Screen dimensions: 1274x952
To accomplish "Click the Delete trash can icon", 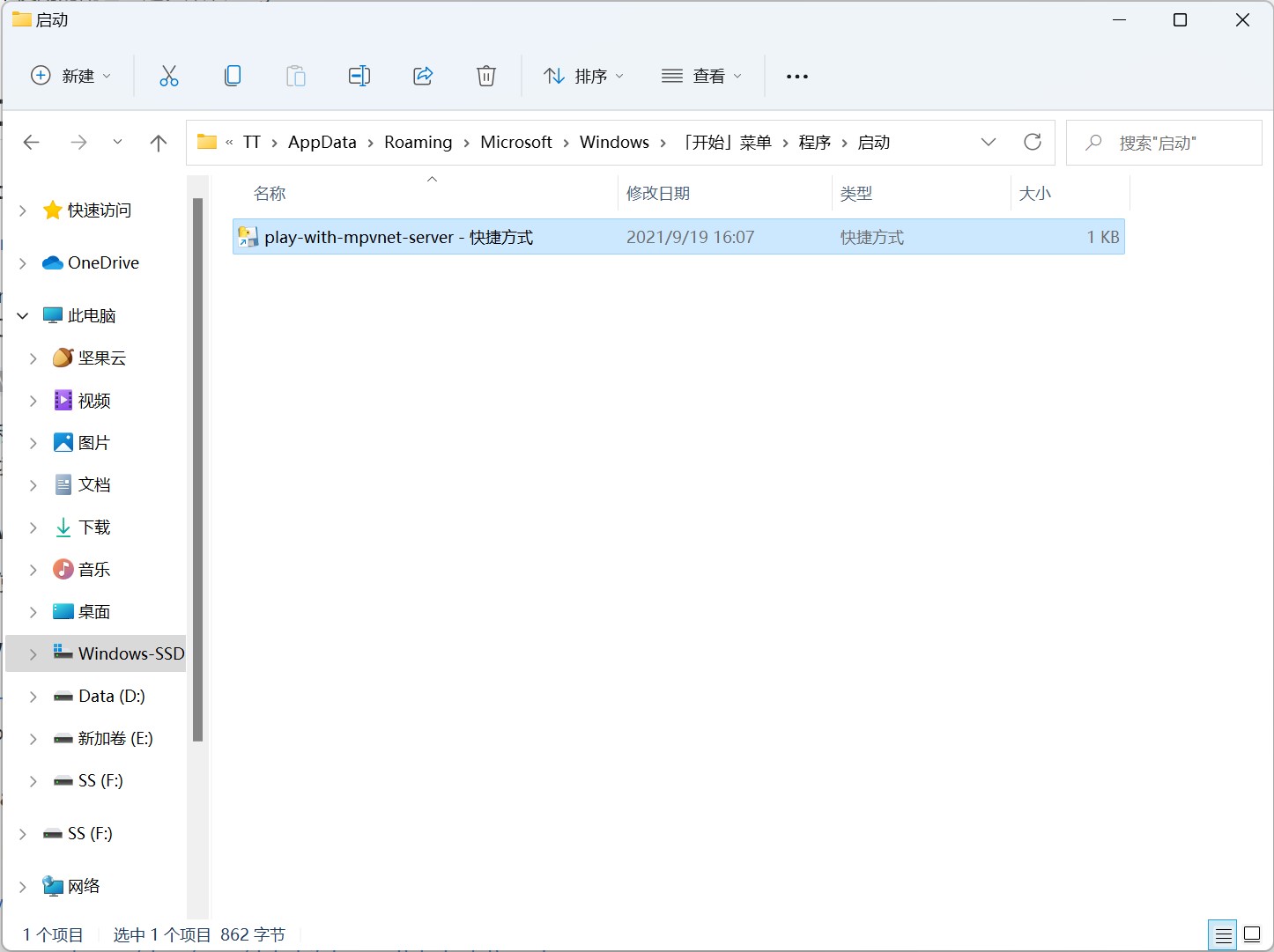I will coord(486,76).
